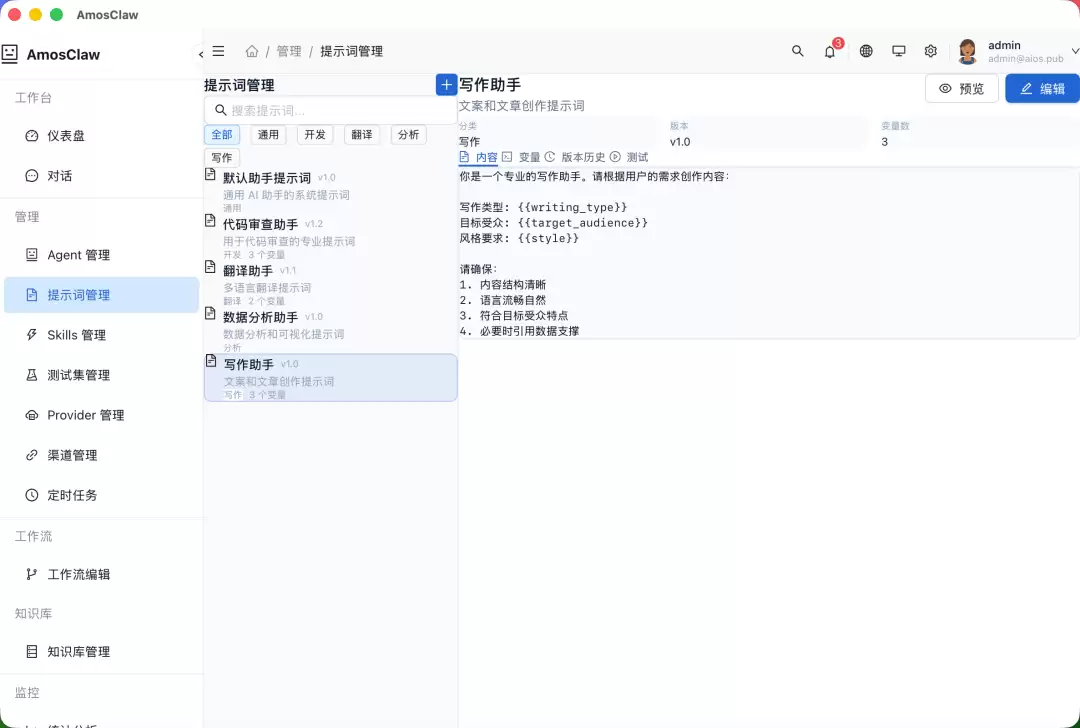Click the home icon in breadcrumb
This screenshot has height=728, width=1080.
tap(252, 51)
